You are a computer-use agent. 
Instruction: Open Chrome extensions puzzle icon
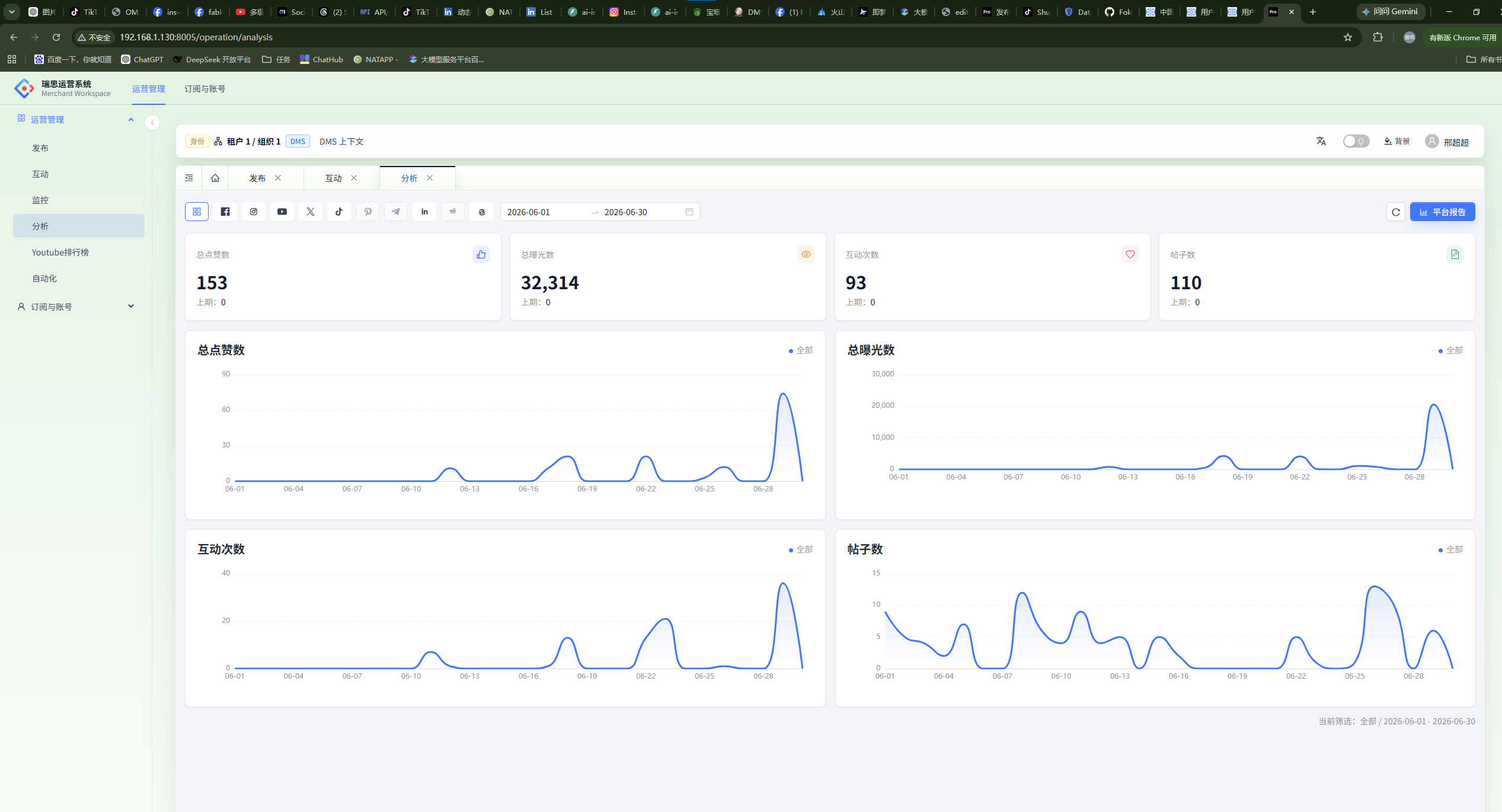coord(1378,37)
